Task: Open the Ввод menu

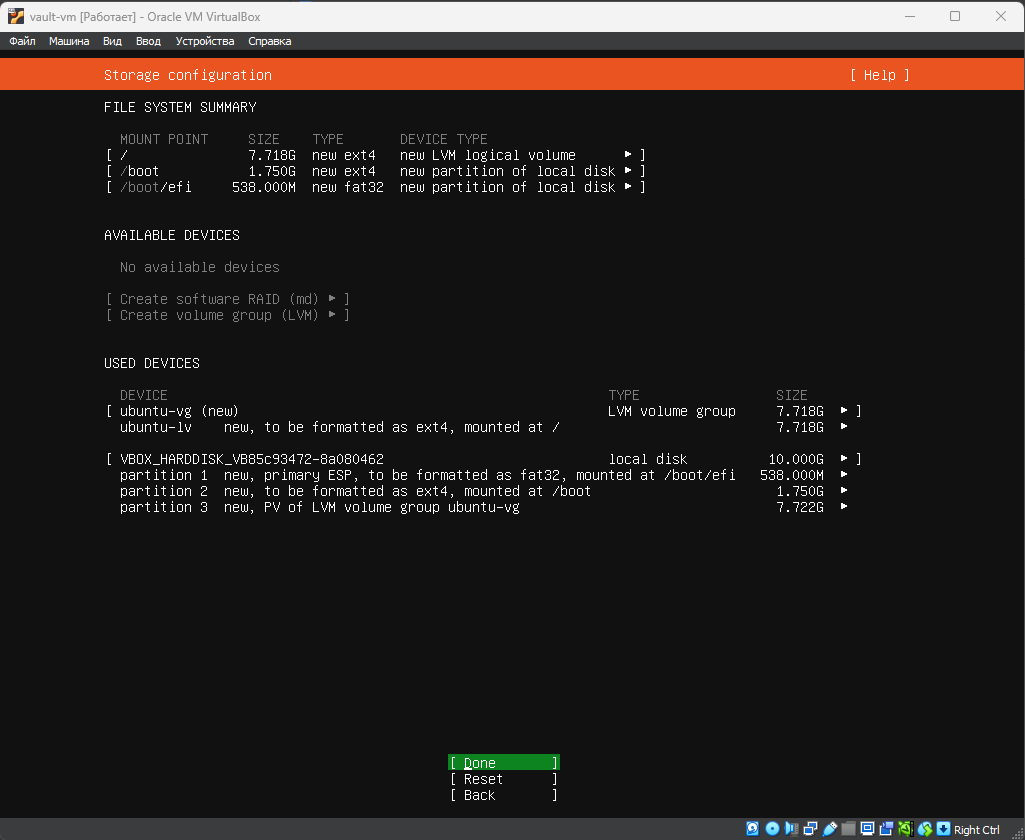Action: coord(148,41)
